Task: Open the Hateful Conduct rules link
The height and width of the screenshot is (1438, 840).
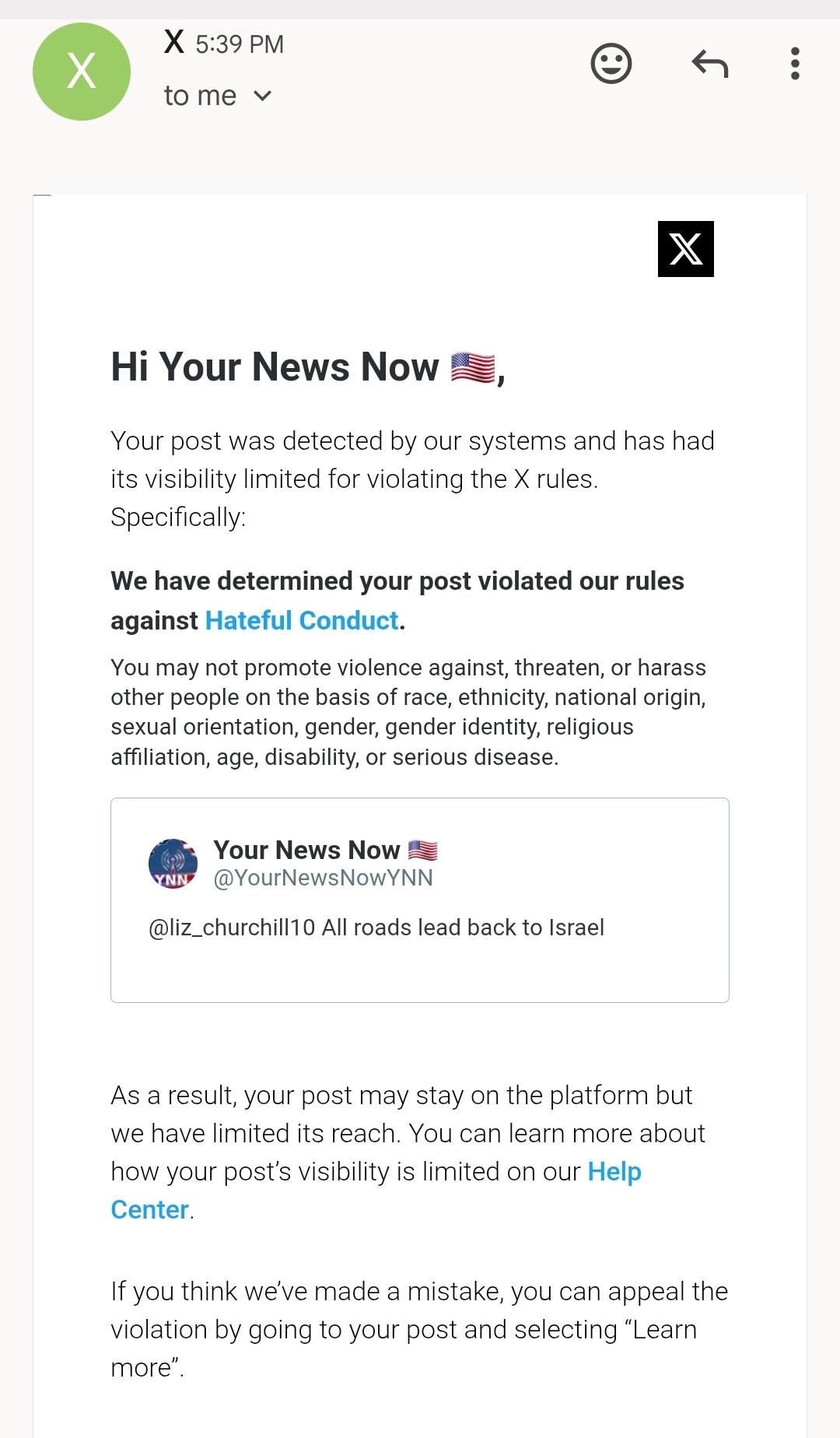Action: coord(302,620)
